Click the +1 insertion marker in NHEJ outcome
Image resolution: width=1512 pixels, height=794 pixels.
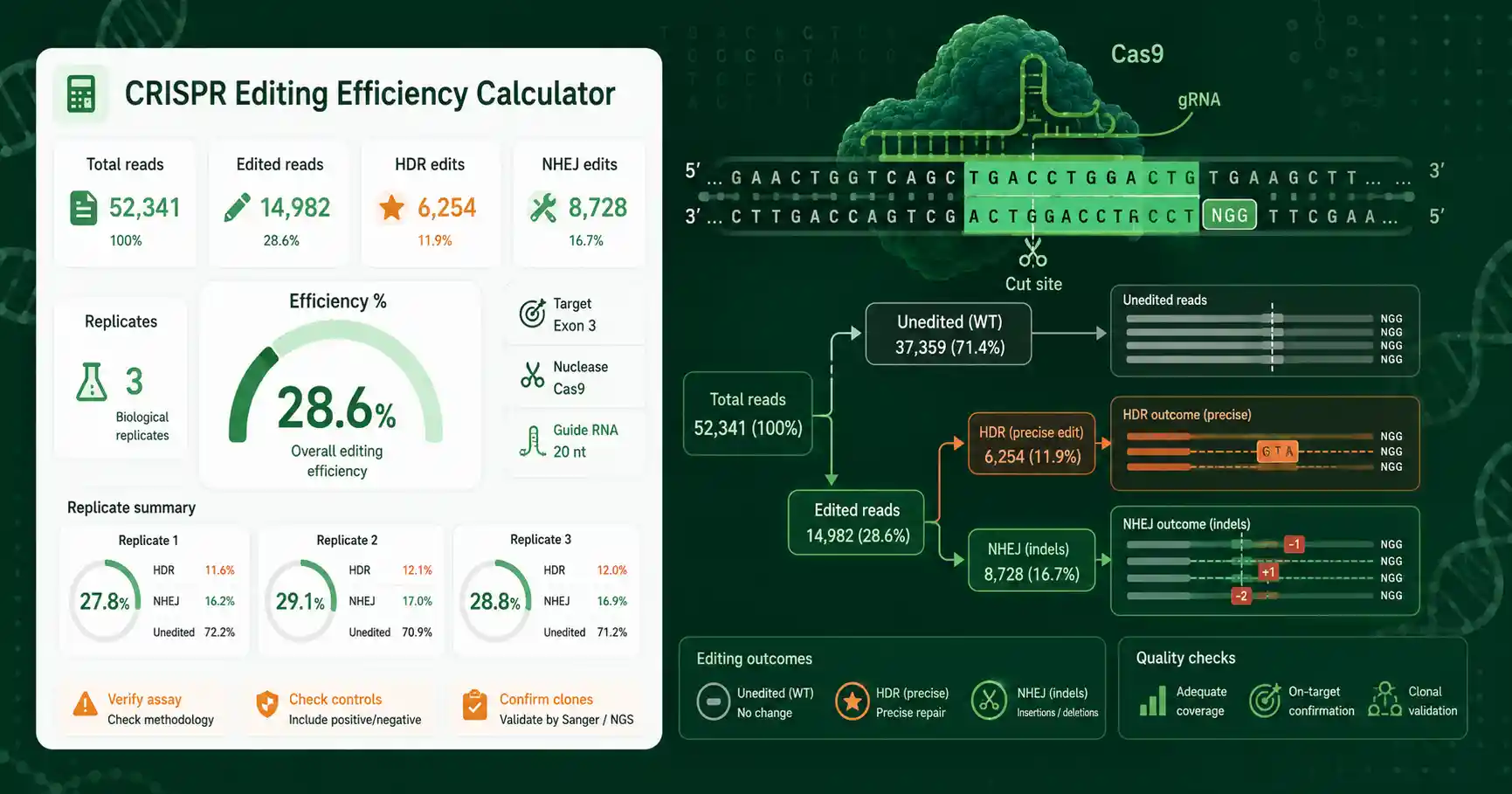1268,572
